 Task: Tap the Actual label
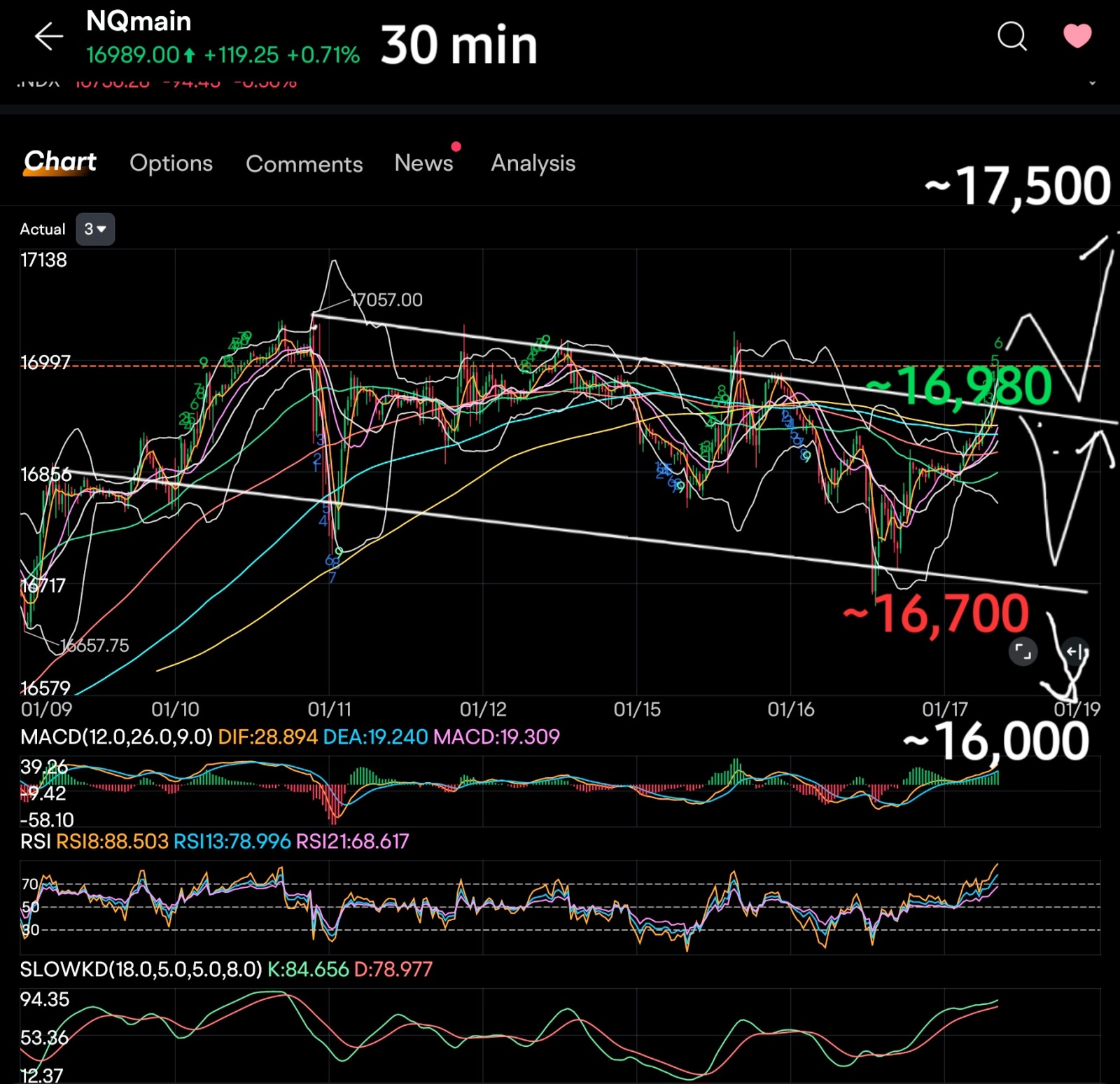coord(42,229)
